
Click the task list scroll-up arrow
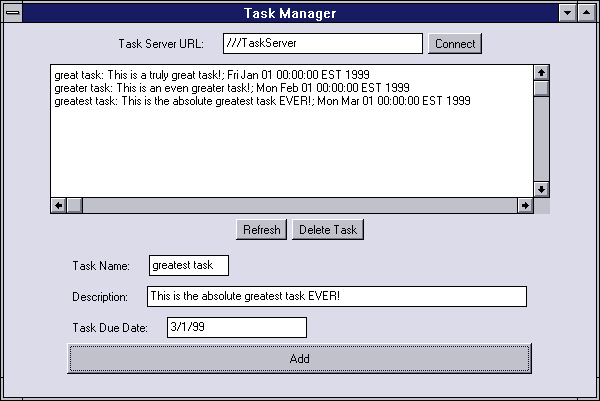[541, 73]
